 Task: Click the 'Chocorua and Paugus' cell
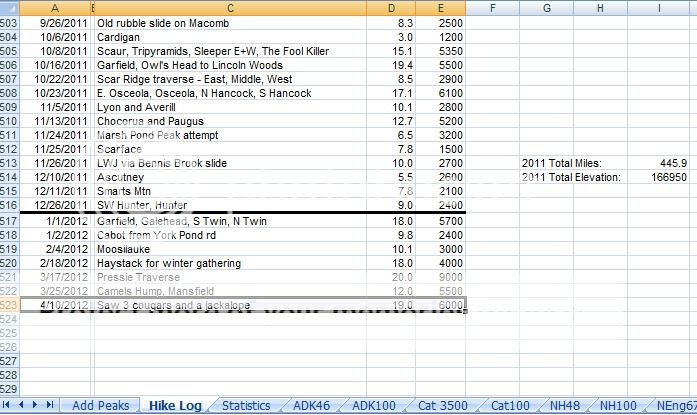[230, 121]
